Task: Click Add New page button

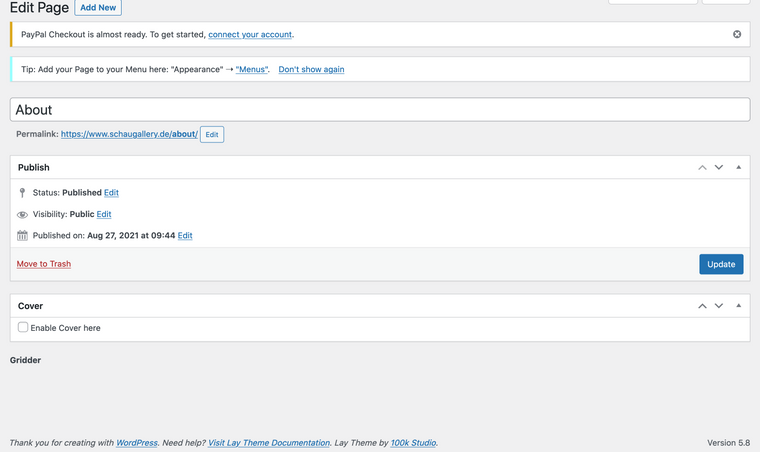Action: coord(98,8)
